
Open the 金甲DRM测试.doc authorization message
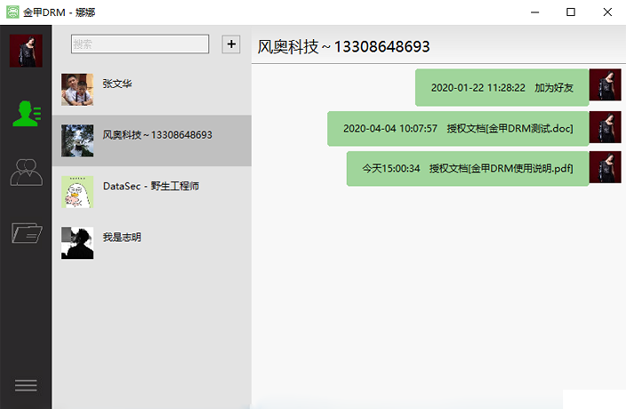457,128
